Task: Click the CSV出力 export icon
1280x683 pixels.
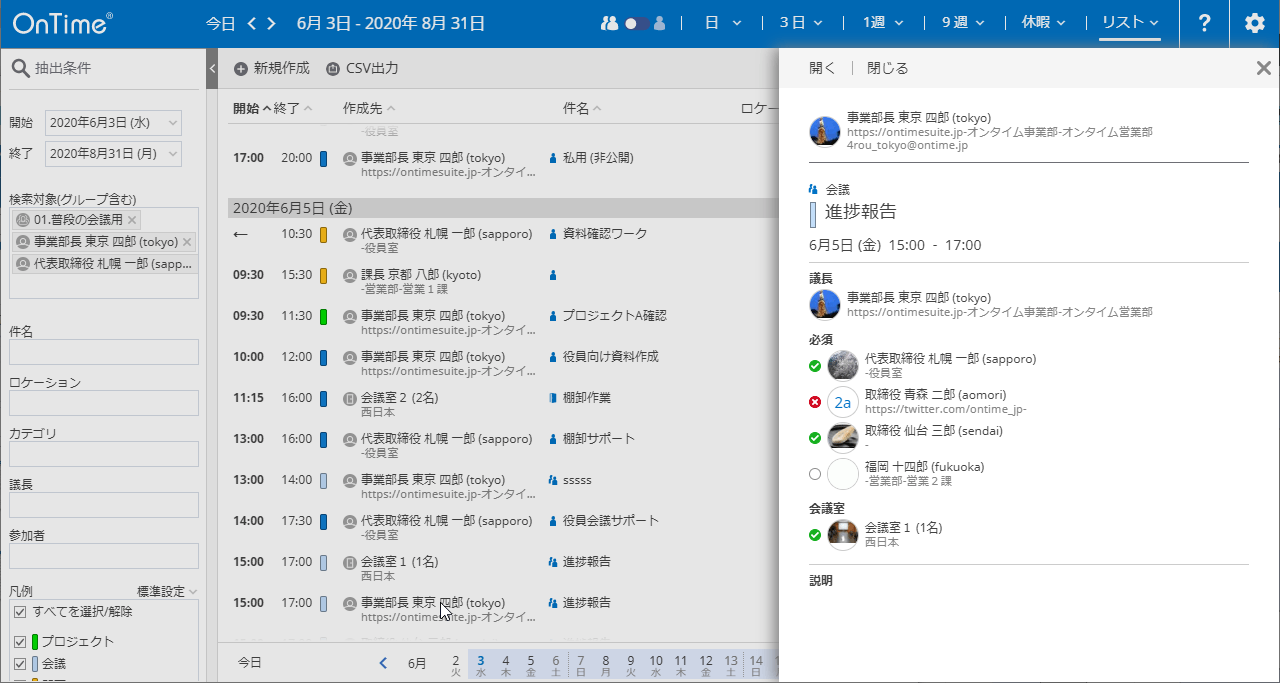Action: point(333,69)
